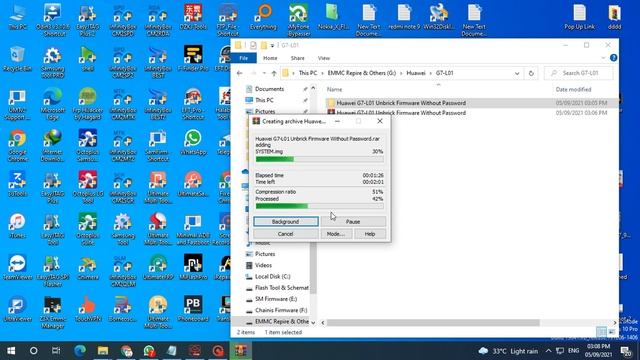Open File Explorer from the taskbar
640x360 pixels.
103,351
